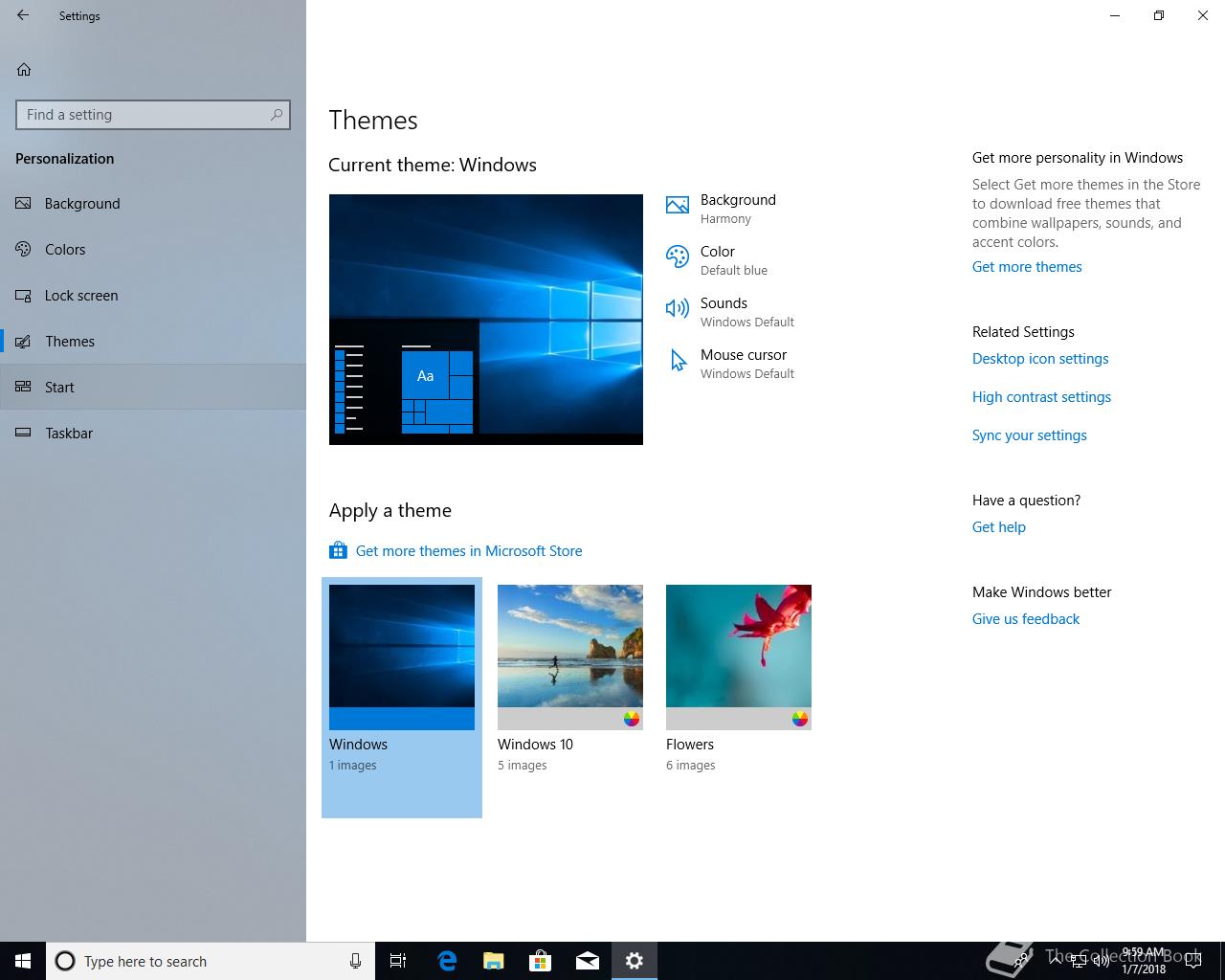This screenshot has width=1225, height=980.
Task: Open Microsoft Edge from the taskbar
Action: click(447, 961)
